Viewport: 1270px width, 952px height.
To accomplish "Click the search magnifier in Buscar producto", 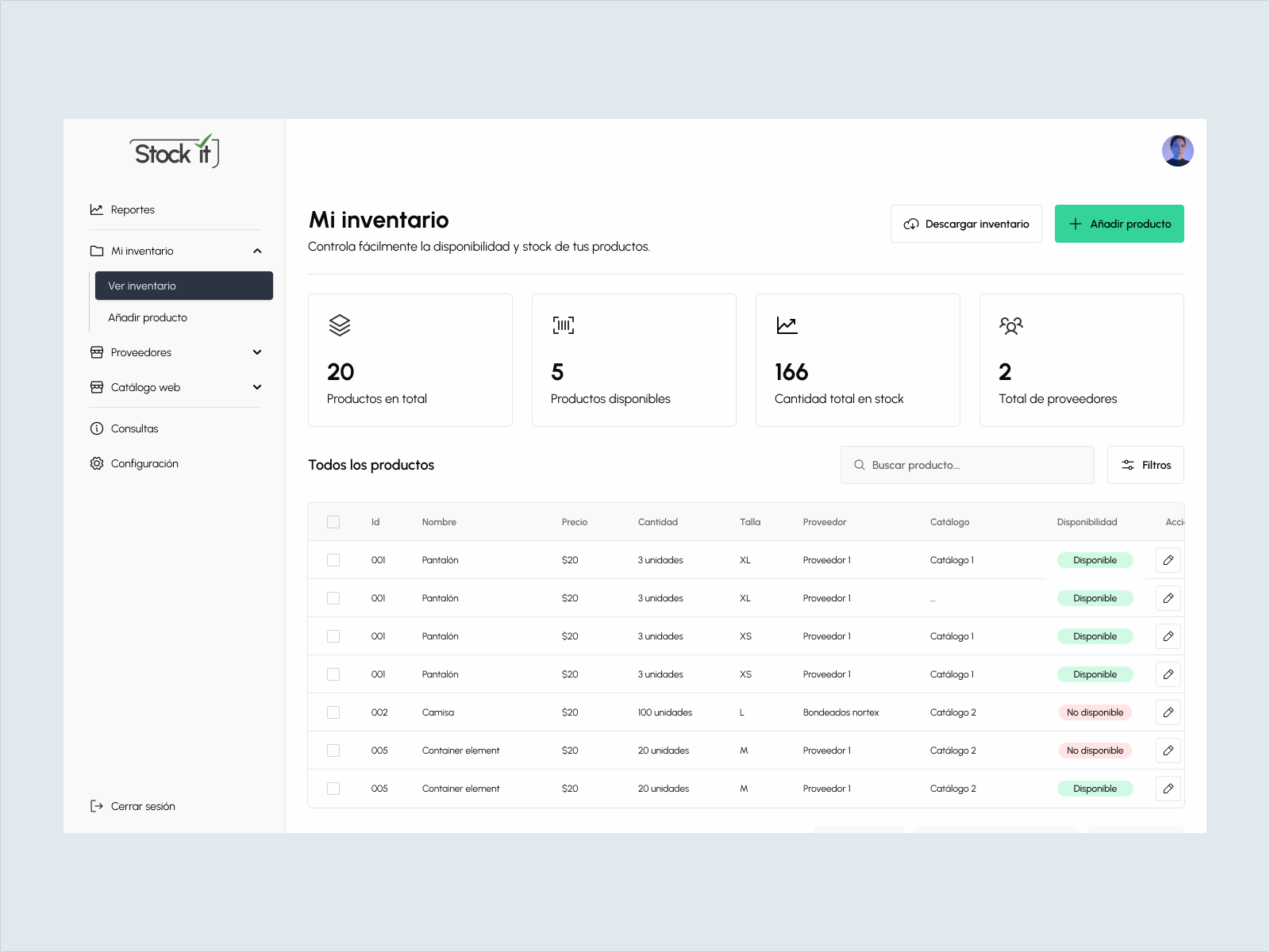I will click(x=860, y=465).
